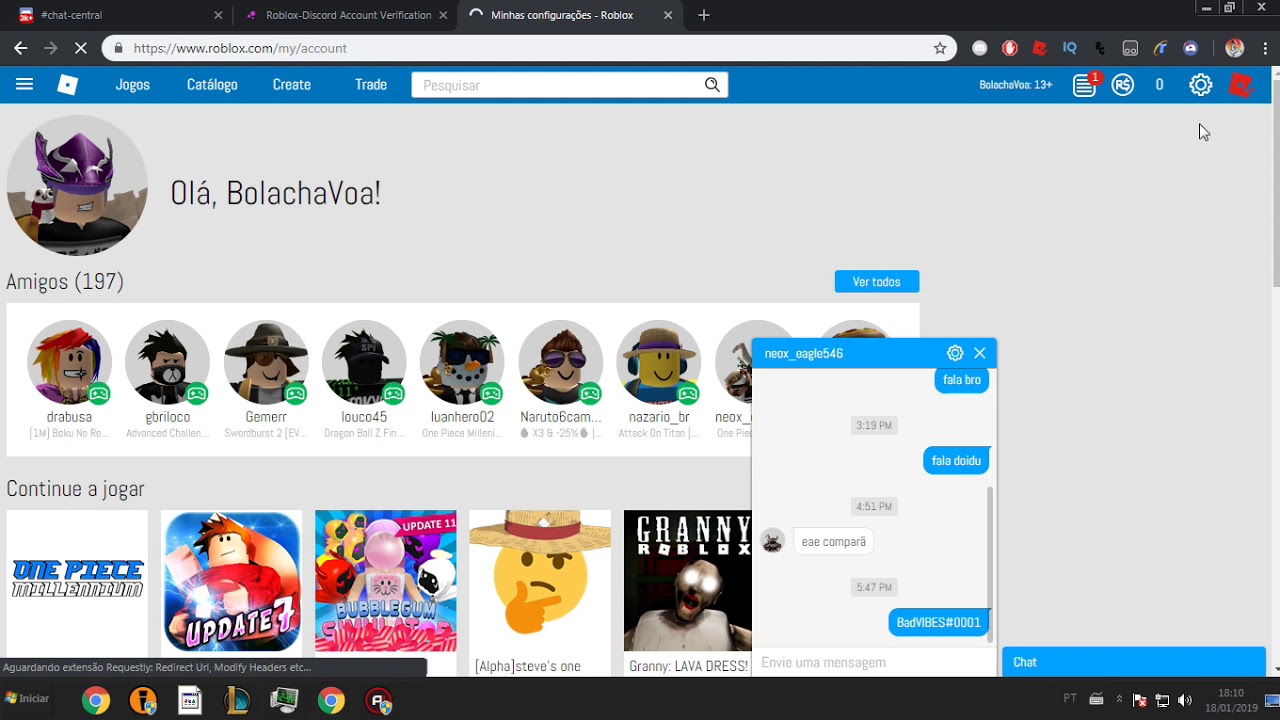The height and width of the screenshot is (720, 1280).
Task: Go back to the previous page
Action: [20, 48]
